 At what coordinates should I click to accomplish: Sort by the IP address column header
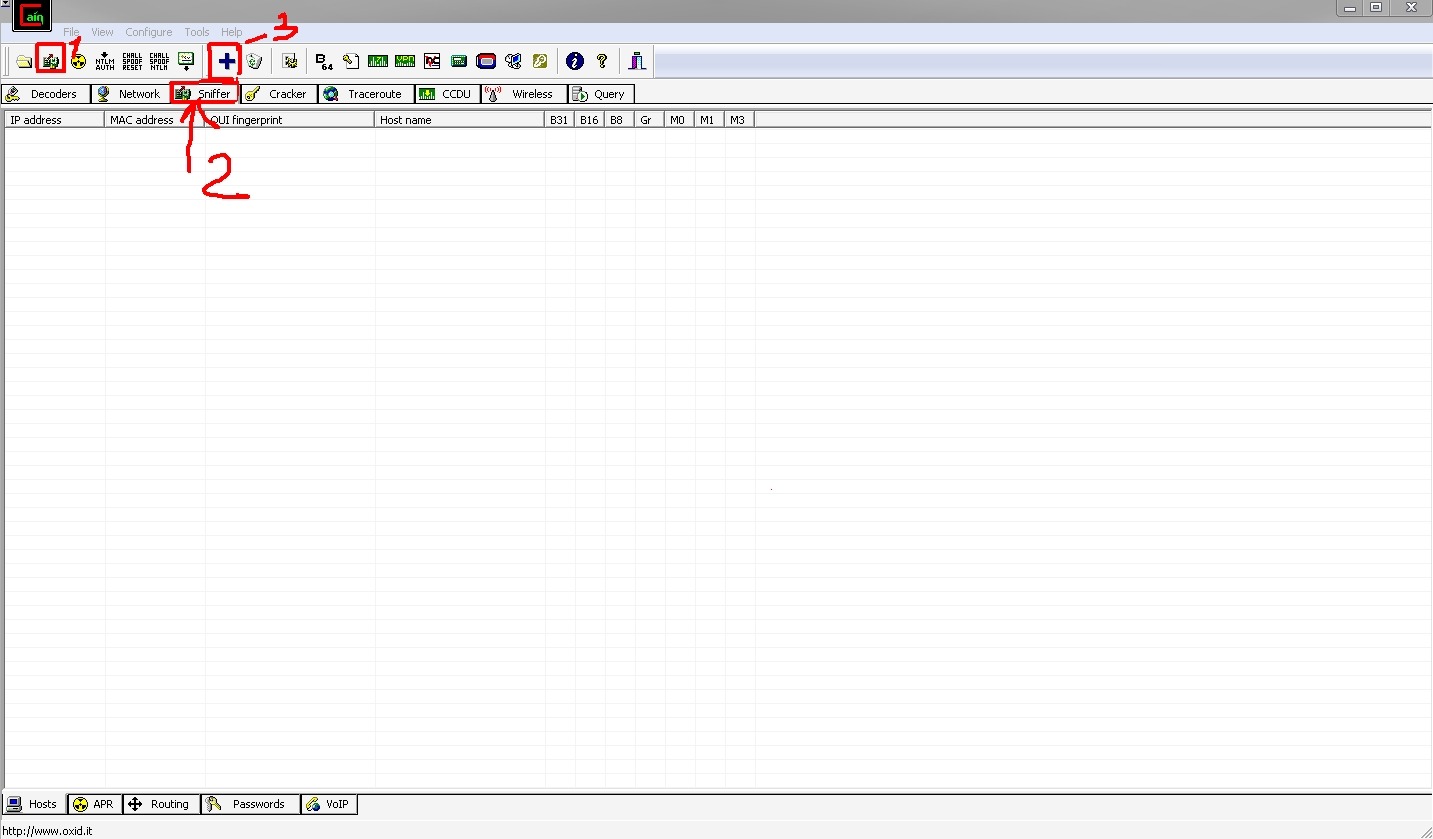[55, 120]
